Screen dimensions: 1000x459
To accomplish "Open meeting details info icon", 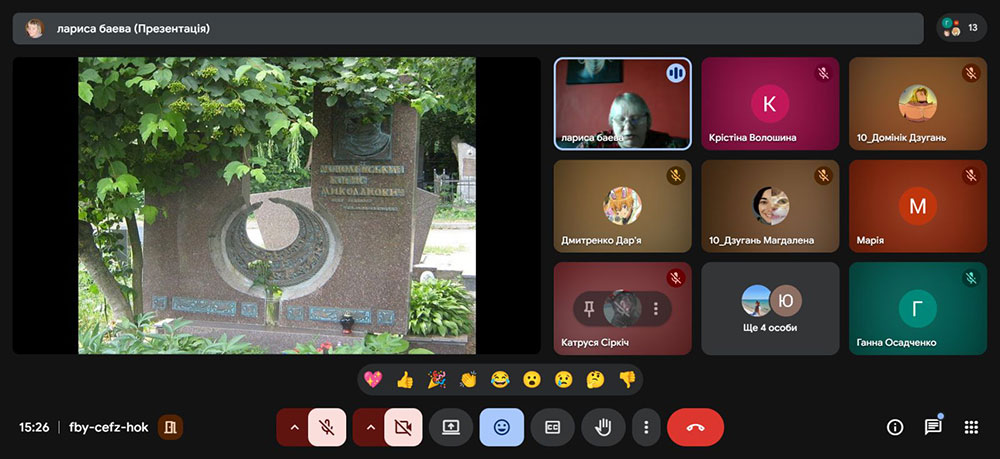I will [895, 427].
